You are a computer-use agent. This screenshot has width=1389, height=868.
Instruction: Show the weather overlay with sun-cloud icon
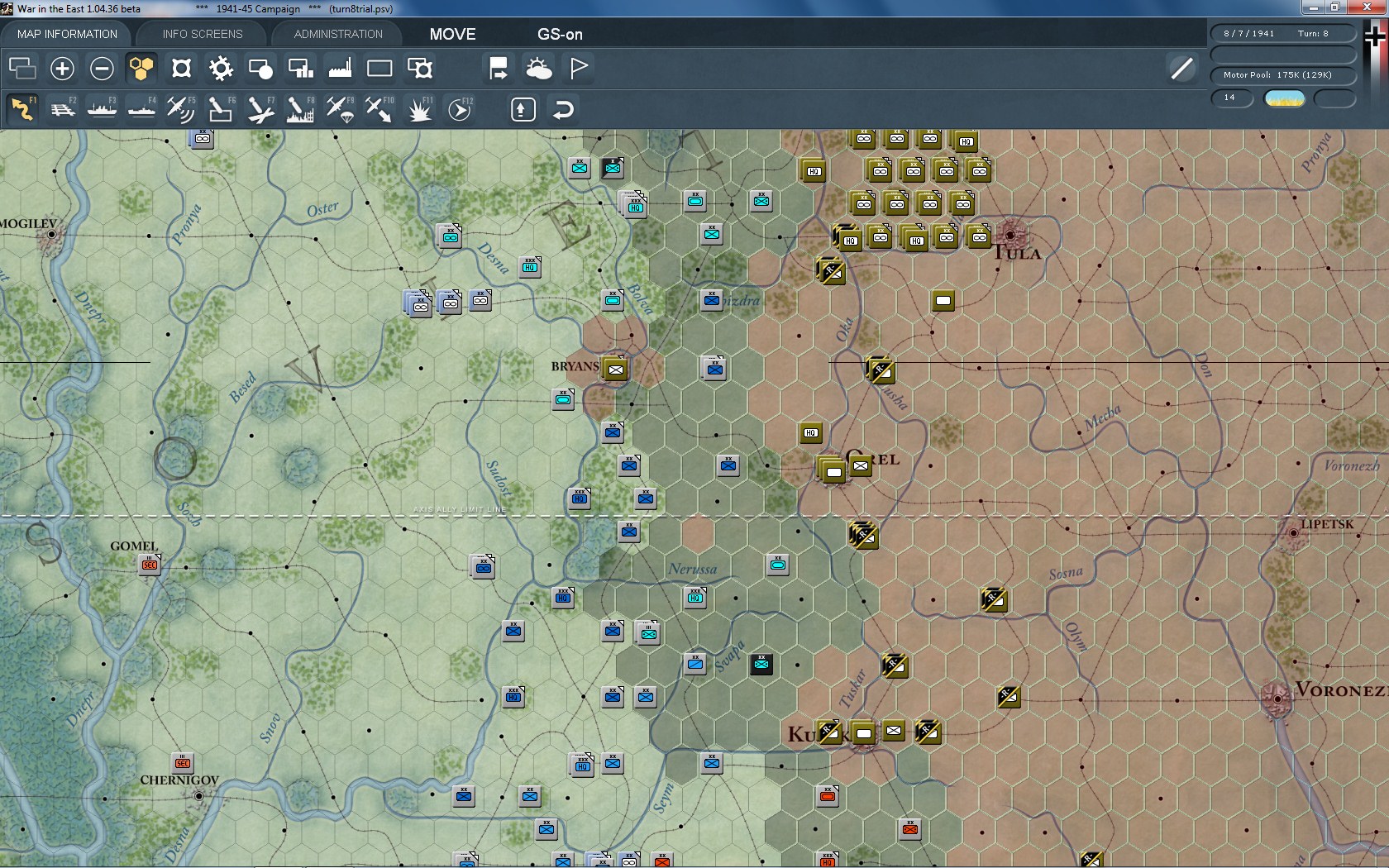point(538,68)
